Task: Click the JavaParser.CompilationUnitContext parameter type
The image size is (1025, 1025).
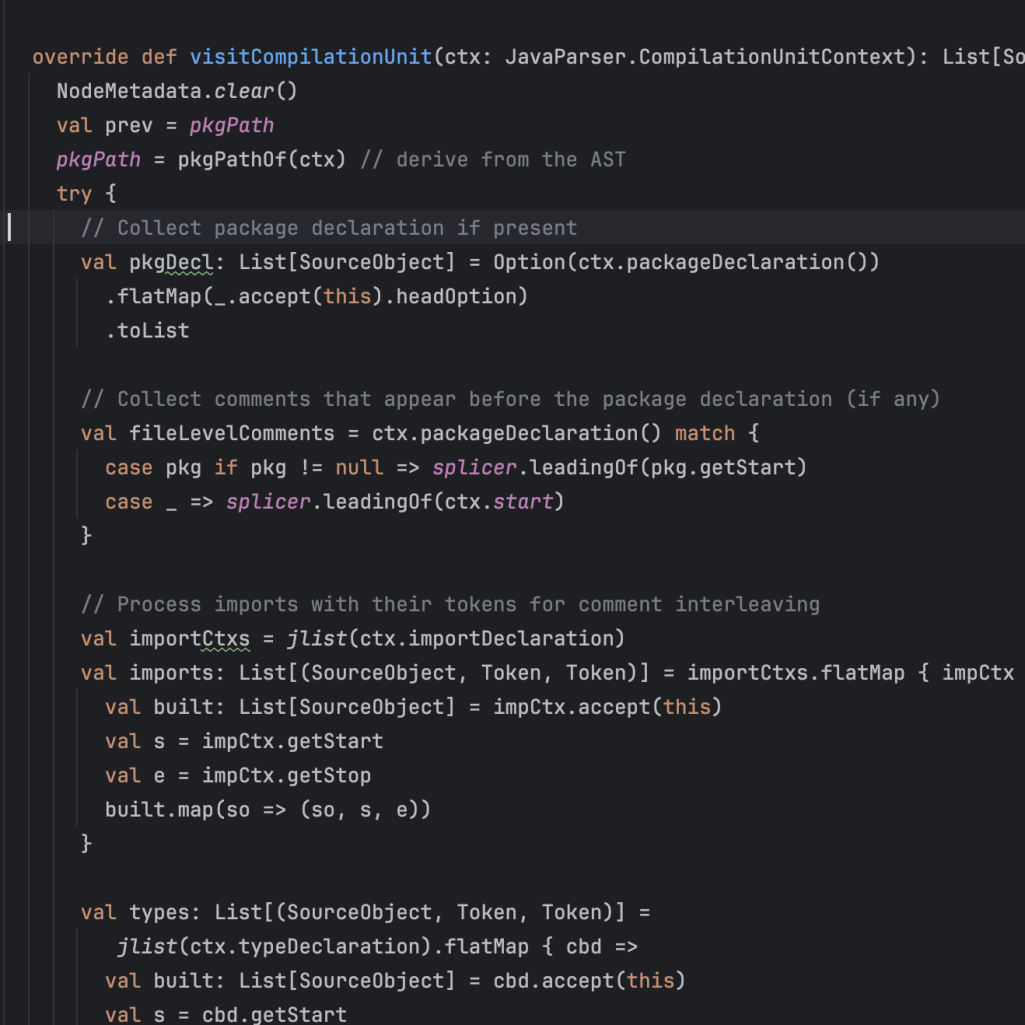Action: [x=704, y=57]
